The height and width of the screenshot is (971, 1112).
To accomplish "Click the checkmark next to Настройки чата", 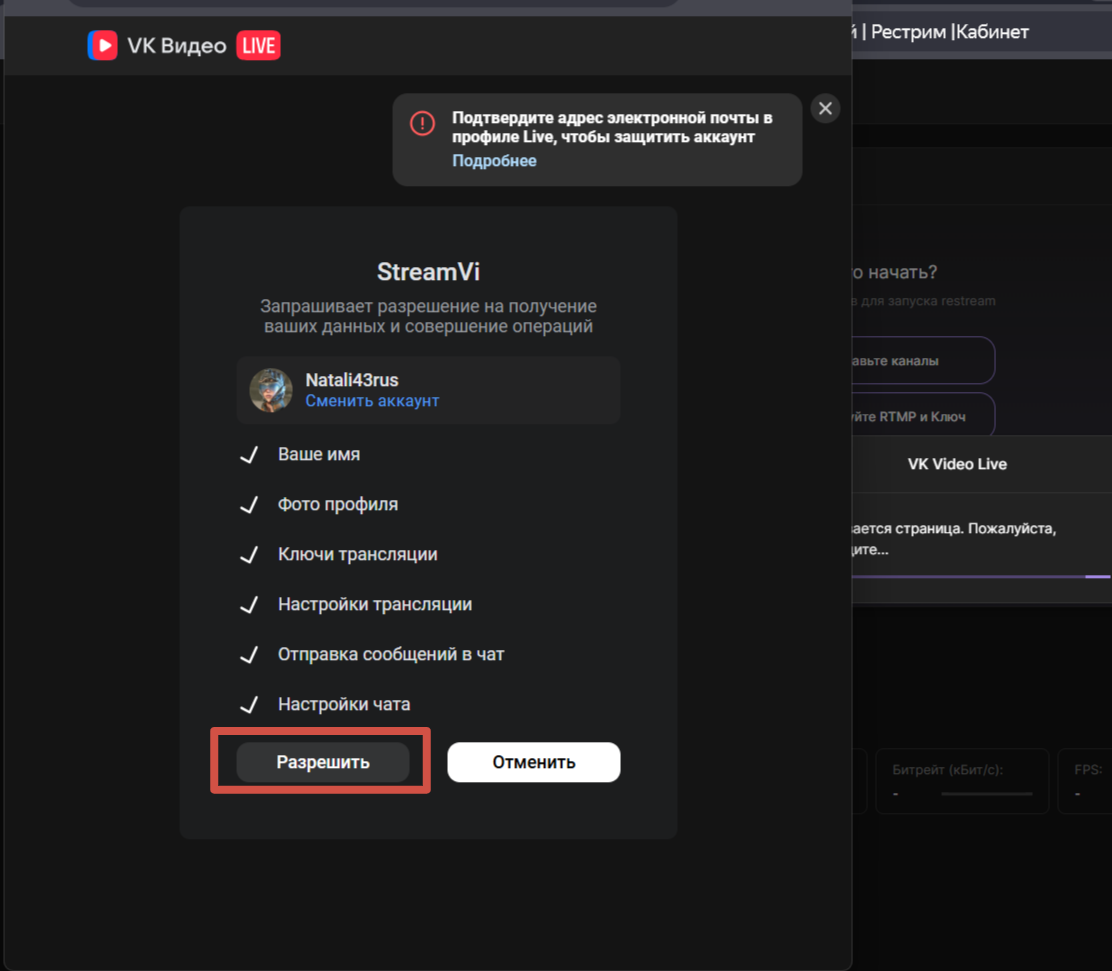I will coord(249,704).
